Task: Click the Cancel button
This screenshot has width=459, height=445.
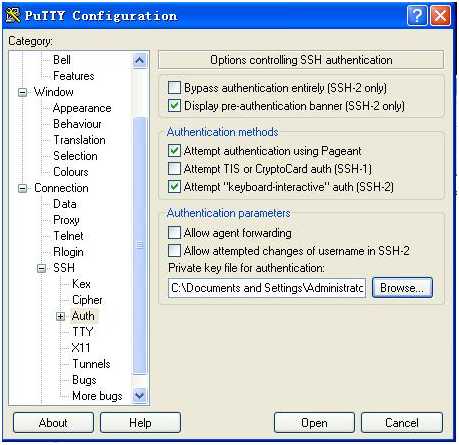Action: click(402, 423)
